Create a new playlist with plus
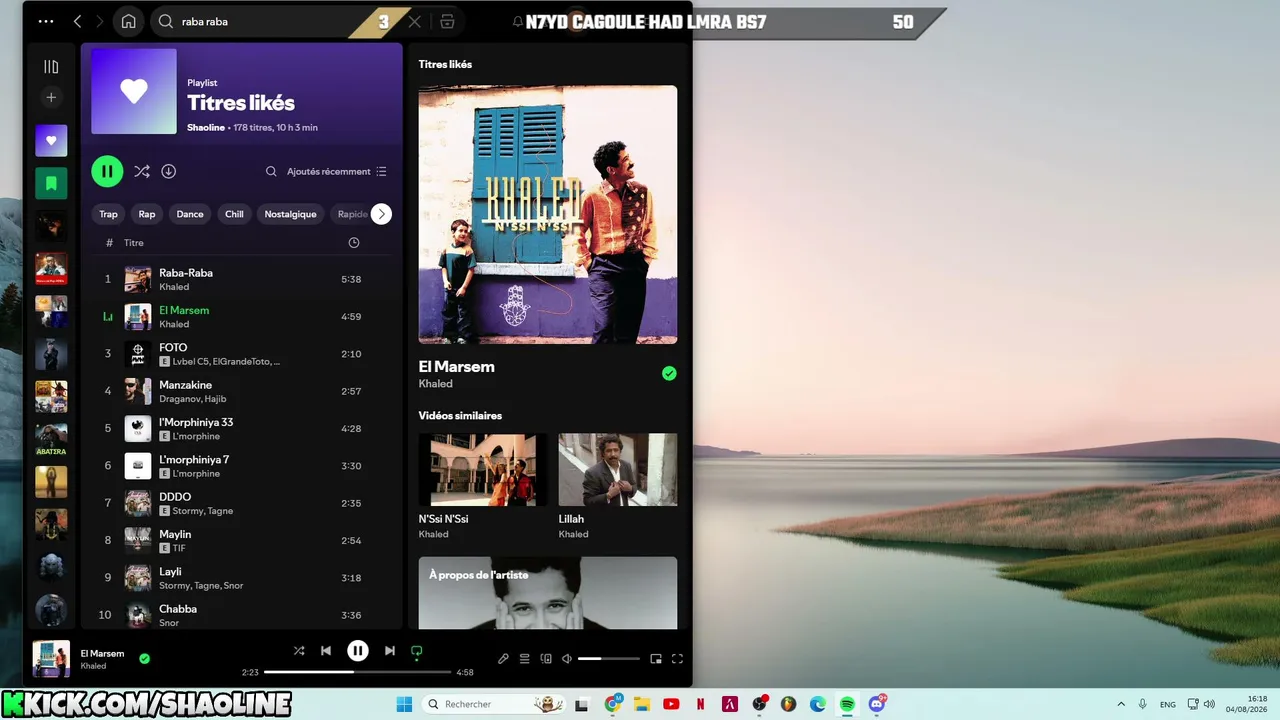This screenshot has width=1280, height=720. pyautogui.click(x=51, y=97)
